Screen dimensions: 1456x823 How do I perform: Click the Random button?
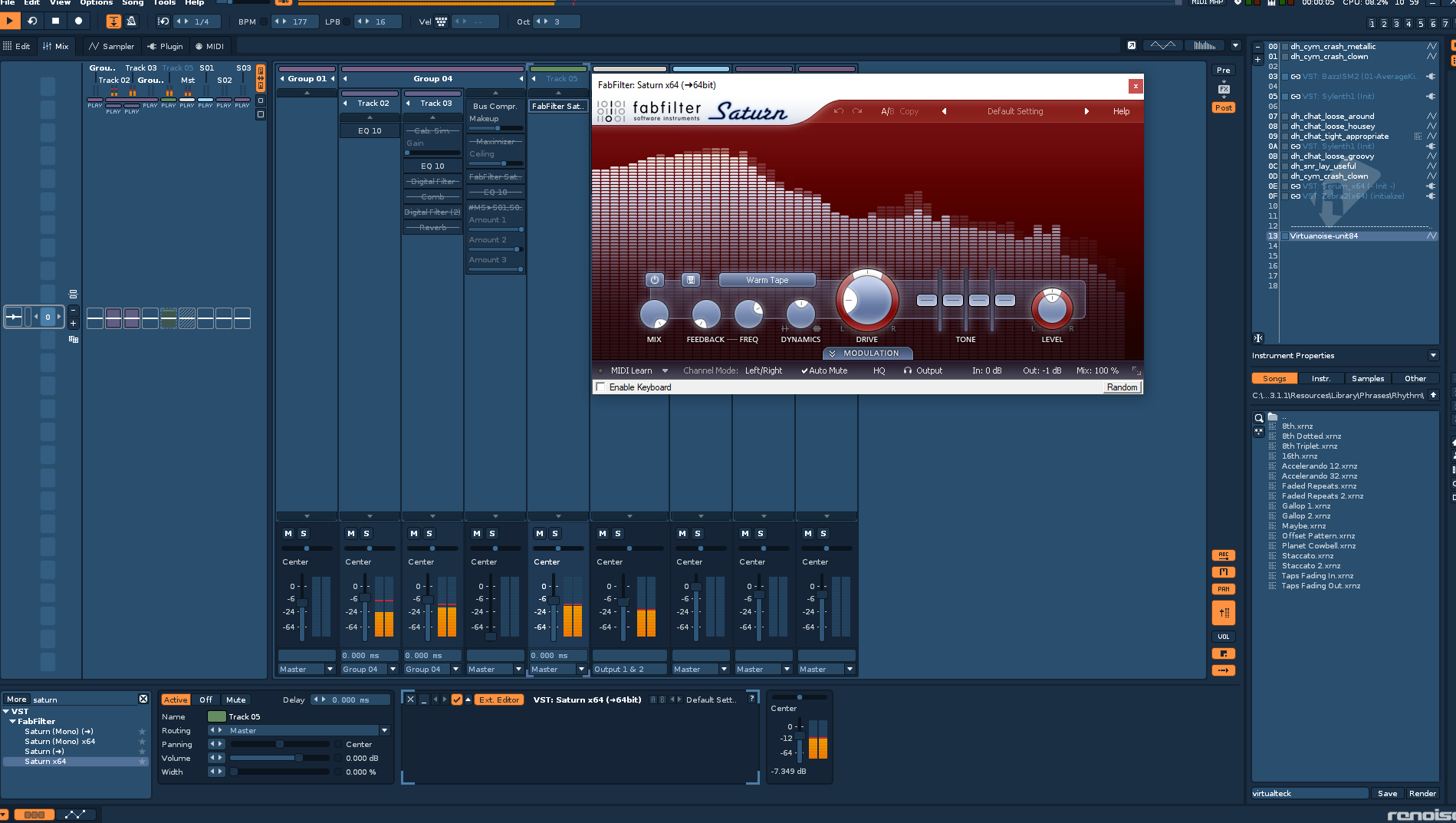tap(1122, 387)
